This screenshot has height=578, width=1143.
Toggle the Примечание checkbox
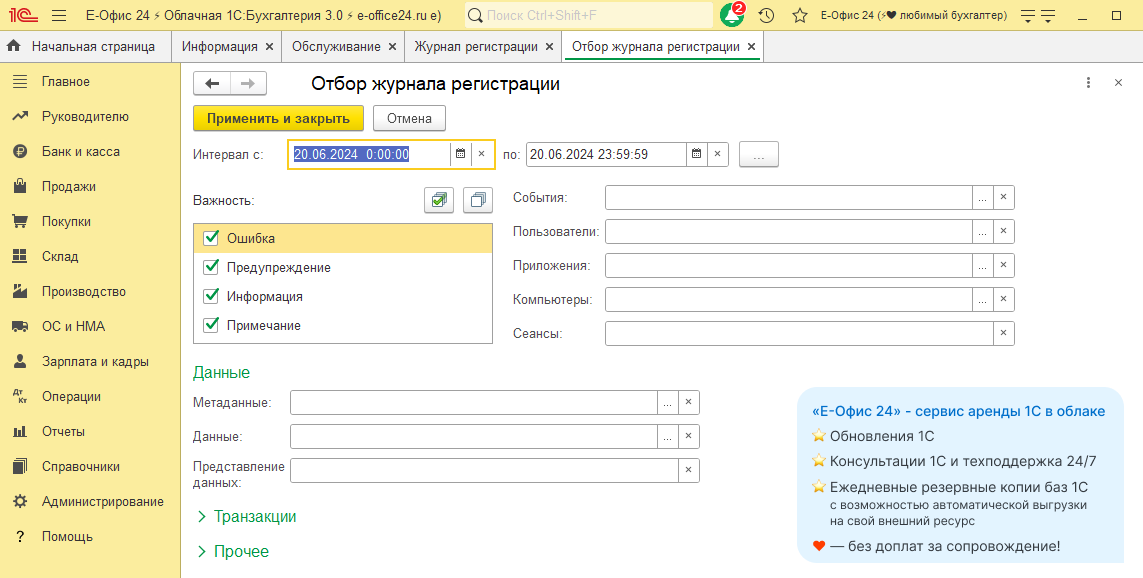[x=211, y=325]
